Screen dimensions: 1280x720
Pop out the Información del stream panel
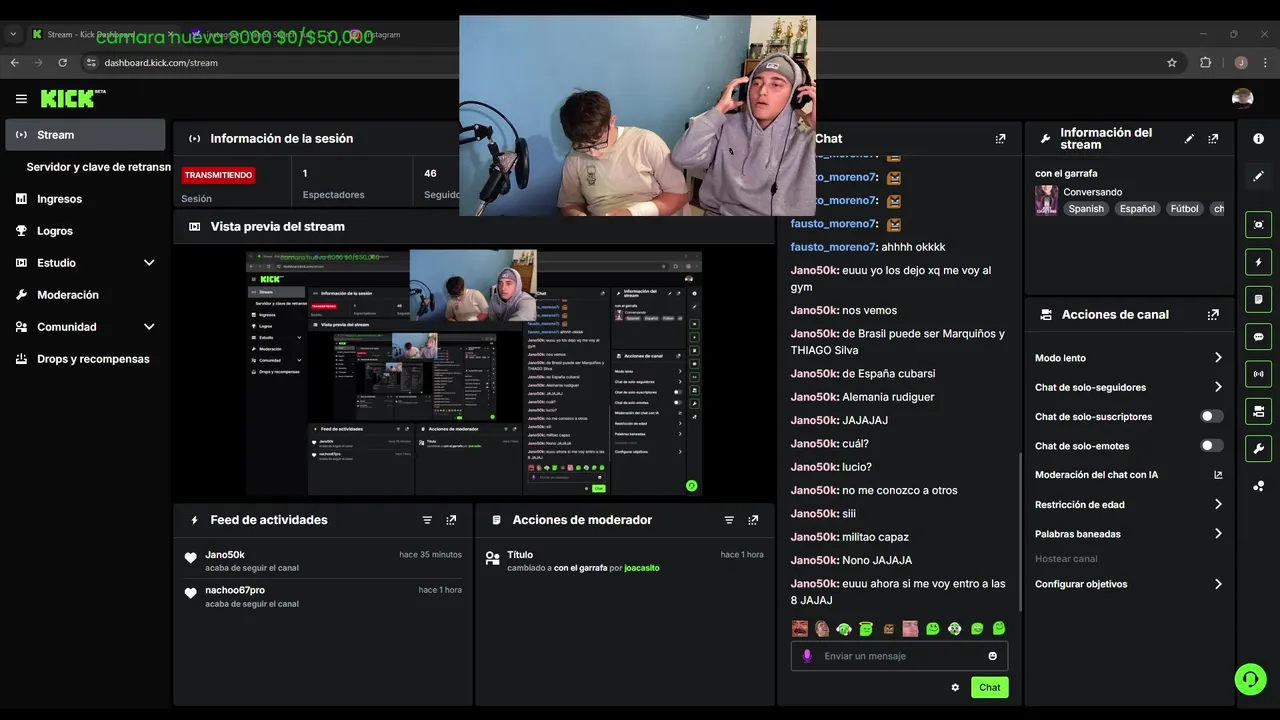[x=1213, y=139]
